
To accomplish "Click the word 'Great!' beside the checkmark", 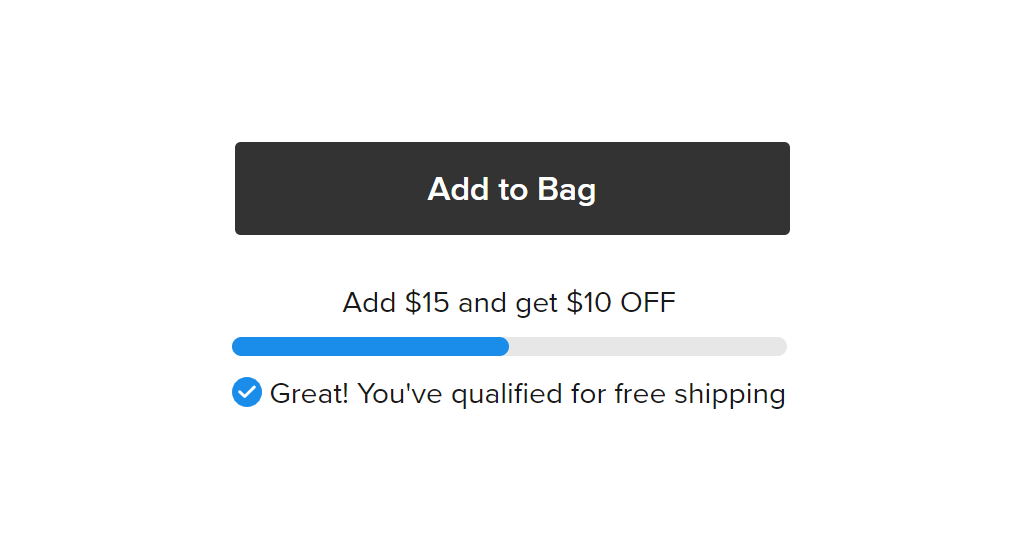I will (310, 394).
